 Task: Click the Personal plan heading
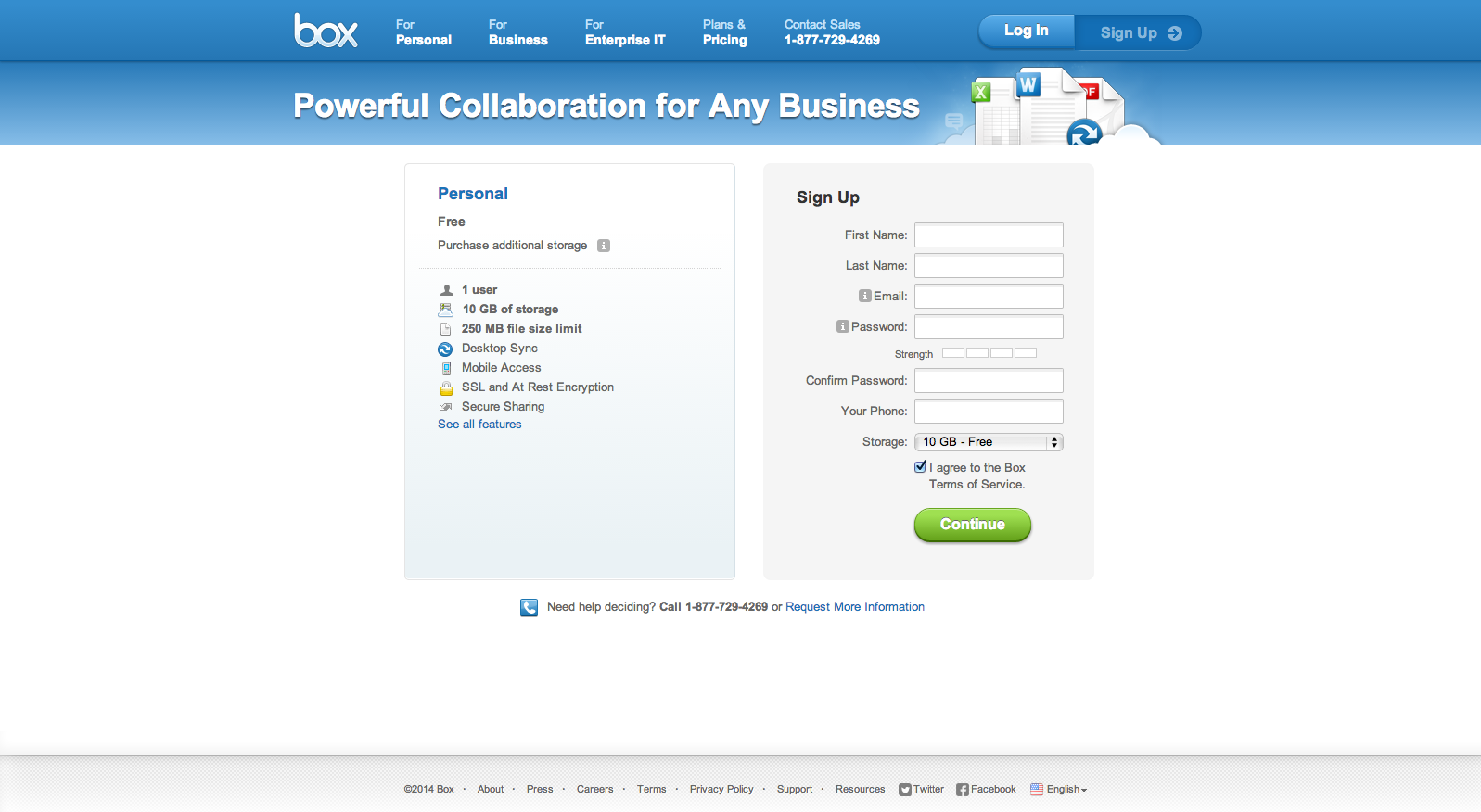(x=473, y=194)
